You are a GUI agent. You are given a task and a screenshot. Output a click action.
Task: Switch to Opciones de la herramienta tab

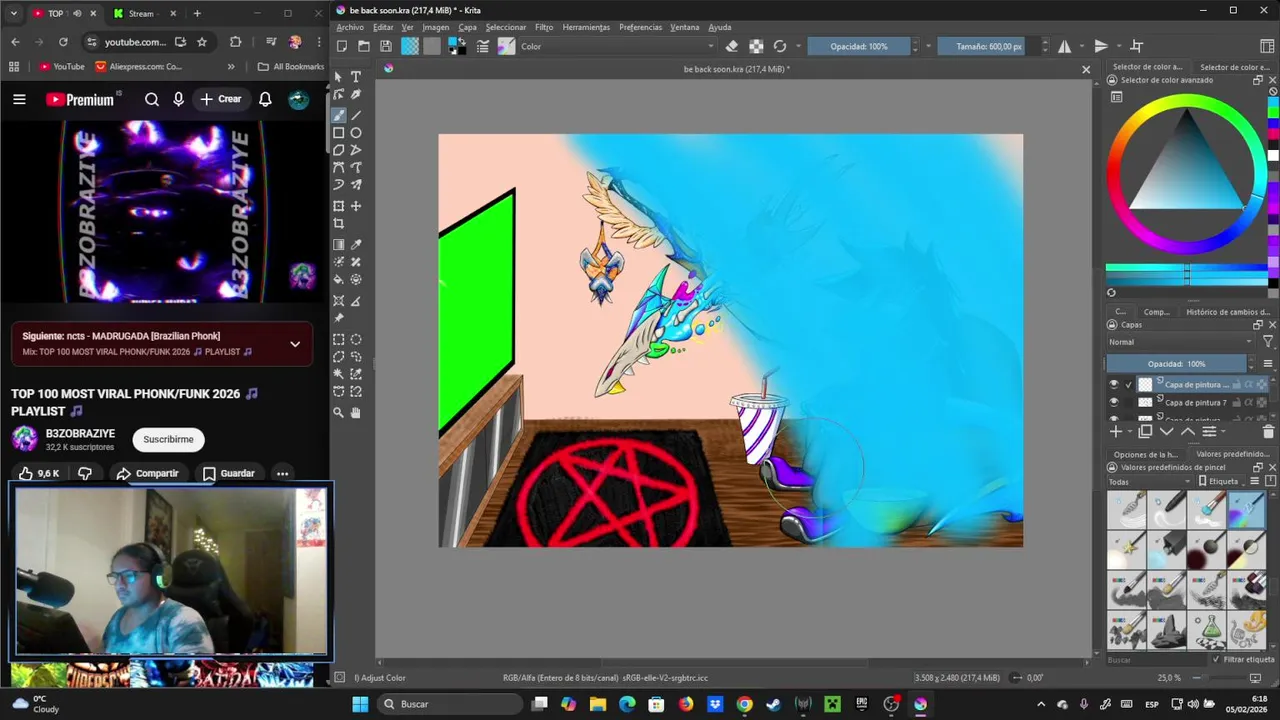click(x=1146, y=454)
